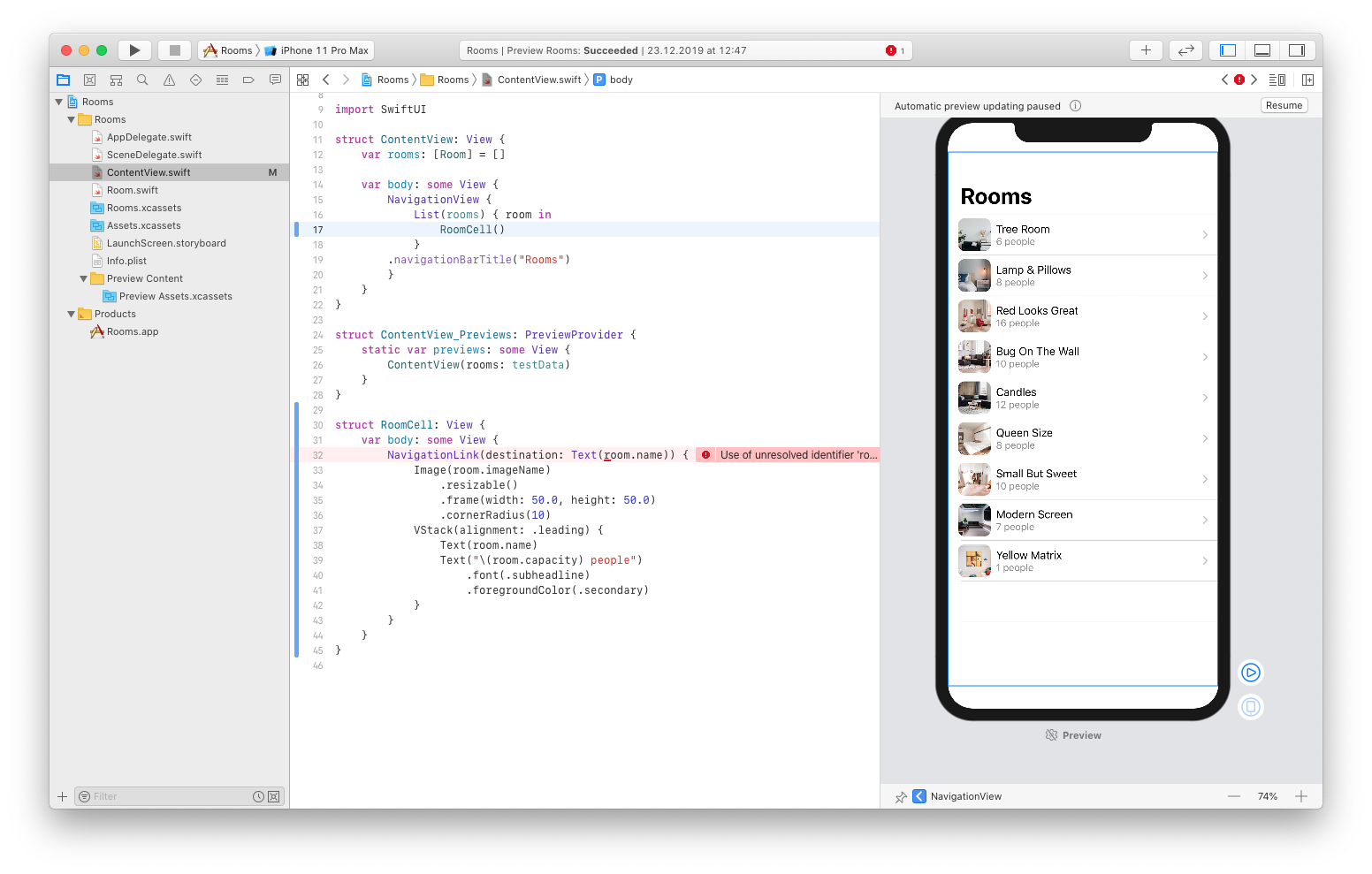Run the Rooms app with the Play button

pos(134,49)
